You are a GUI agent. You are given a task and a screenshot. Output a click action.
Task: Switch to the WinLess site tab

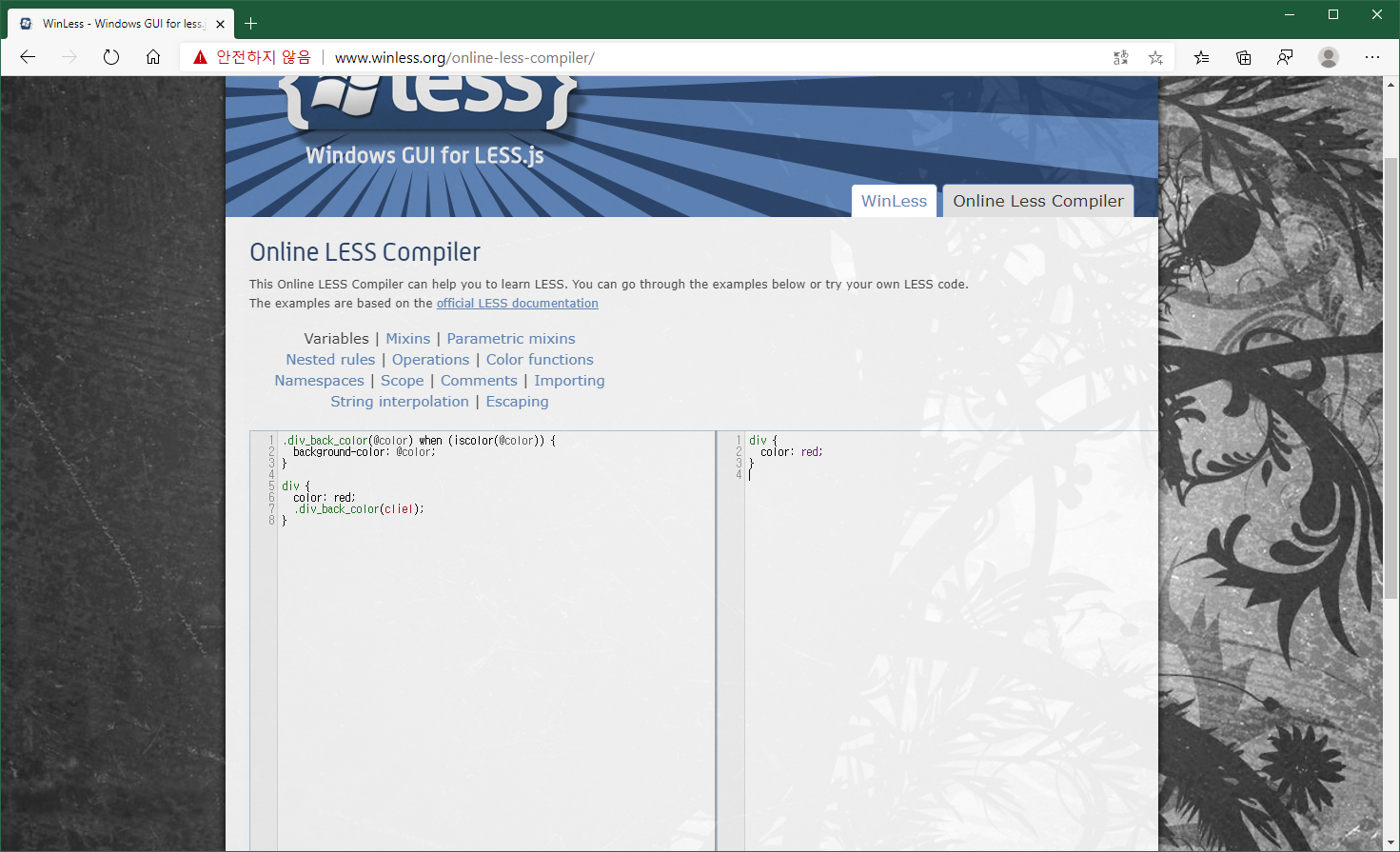894,201
